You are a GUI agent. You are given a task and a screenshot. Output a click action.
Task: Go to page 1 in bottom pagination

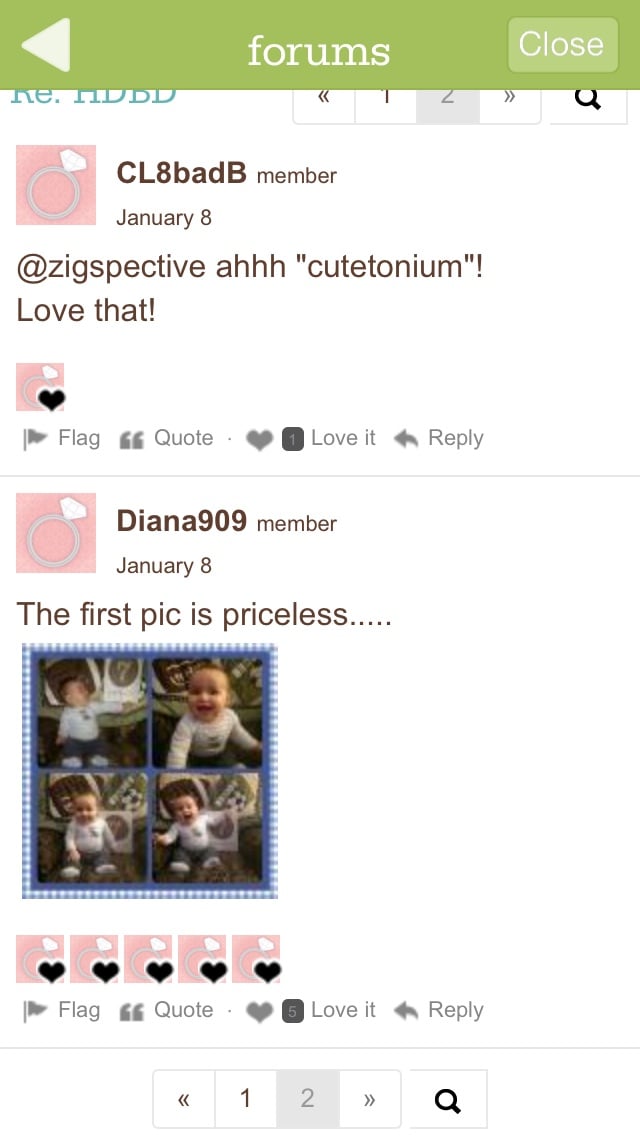[246, 1099]
